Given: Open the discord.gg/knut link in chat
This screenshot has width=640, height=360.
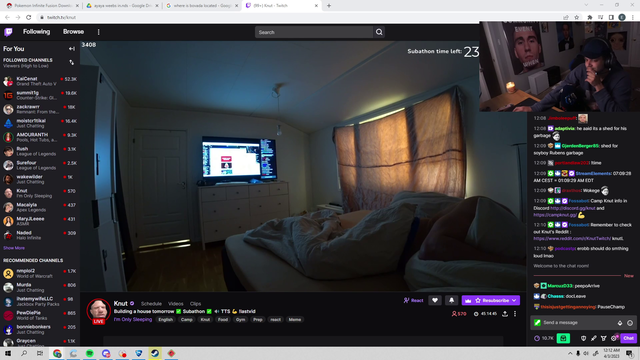Looking at the screenshot, I should click(x=573, y=208).
